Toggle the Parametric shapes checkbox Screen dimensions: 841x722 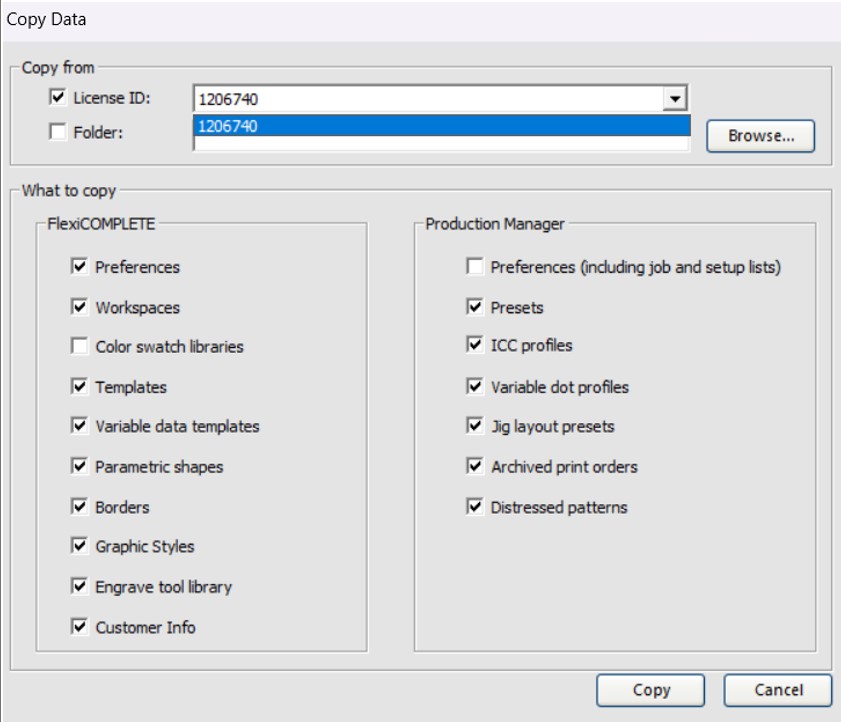(79, 467)
